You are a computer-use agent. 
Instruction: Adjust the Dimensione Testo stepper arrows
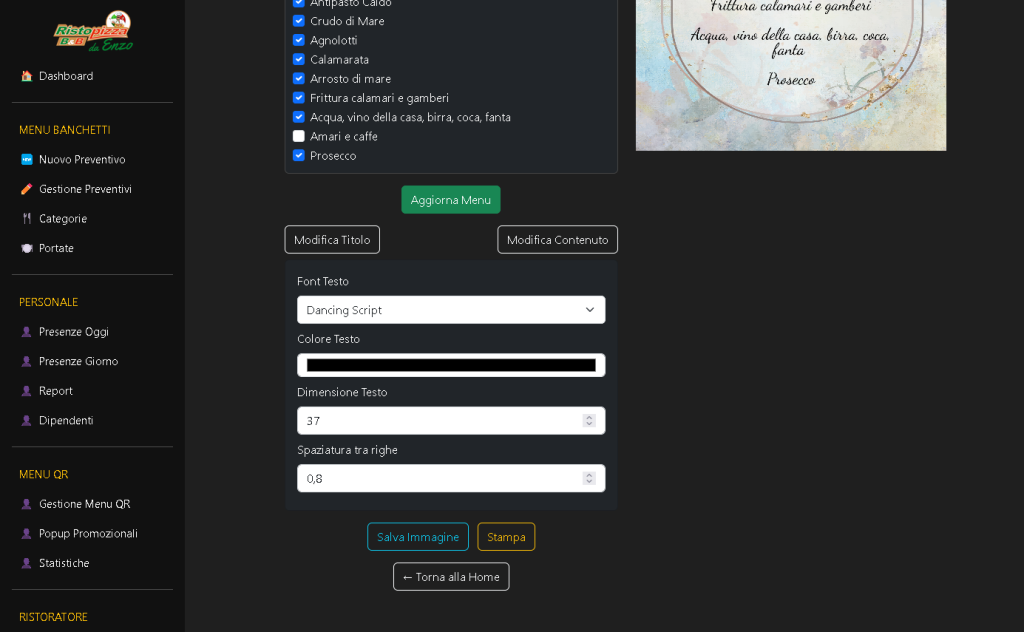[589, 421]
